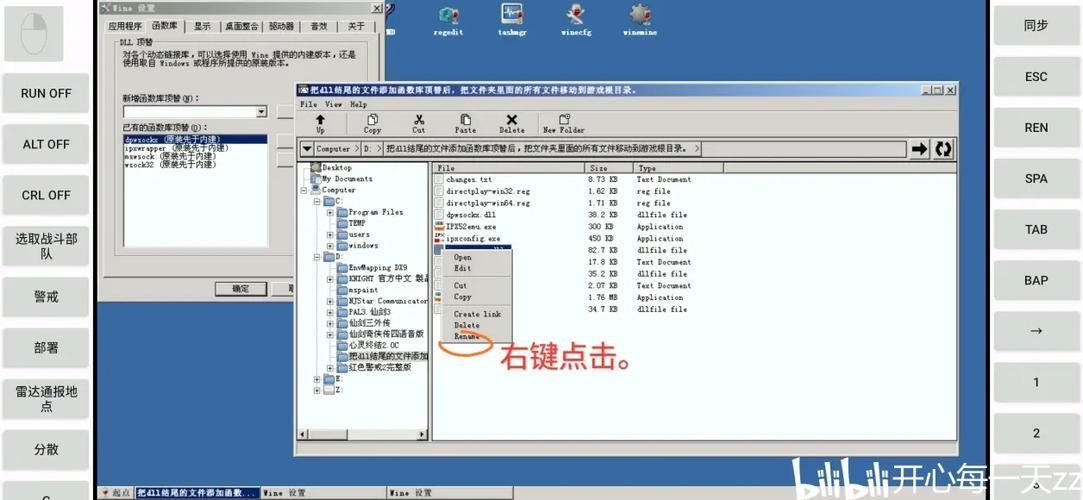Select the Cut scissors toolbar icon
Screen dimensions: 1083x500
point(418,122)
